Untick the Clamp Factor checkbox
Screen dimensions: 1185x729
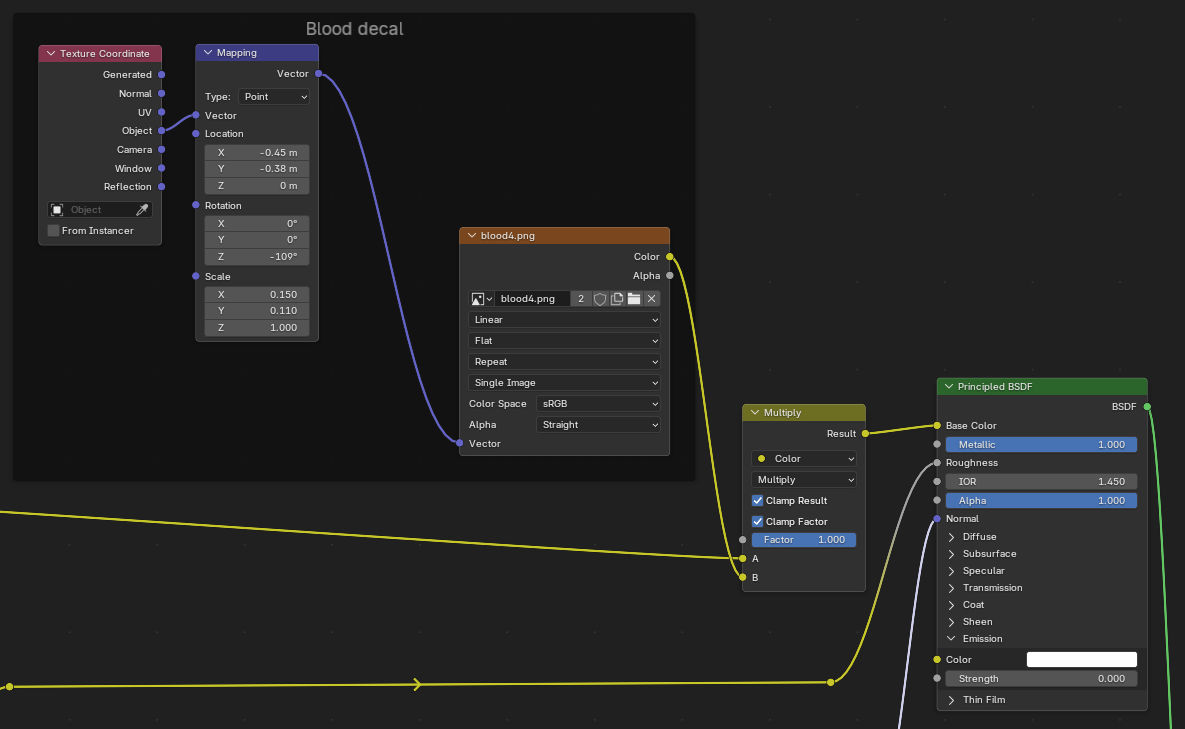pyautogui.click(x=758, y=522)
